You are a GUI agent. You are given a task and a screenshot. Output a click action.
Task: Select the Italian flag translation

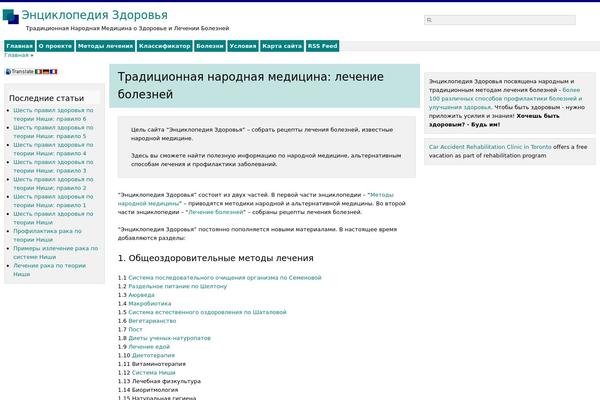[38, 72]
